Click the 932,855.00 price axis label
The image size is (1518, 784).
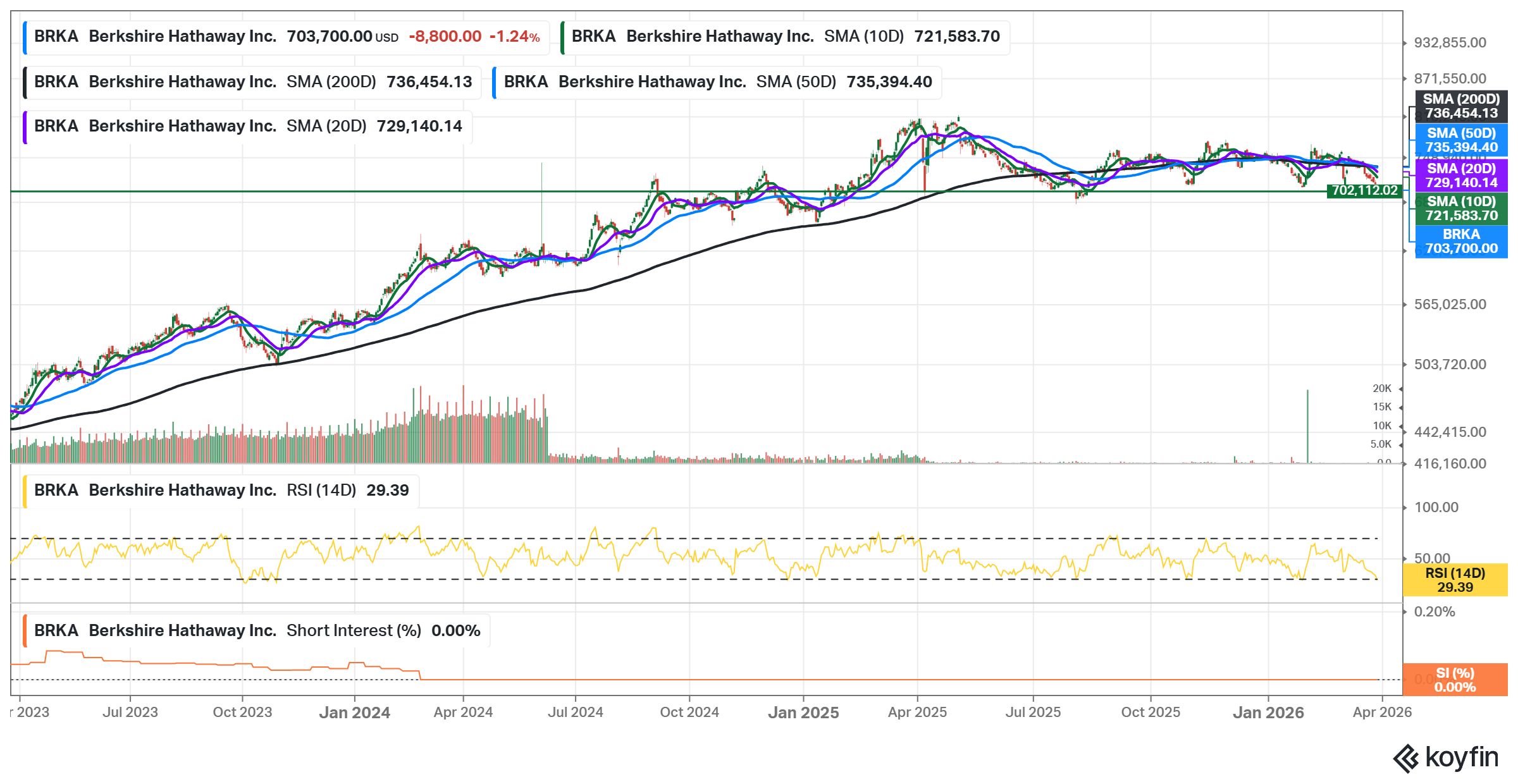[x=1450, y=43]
